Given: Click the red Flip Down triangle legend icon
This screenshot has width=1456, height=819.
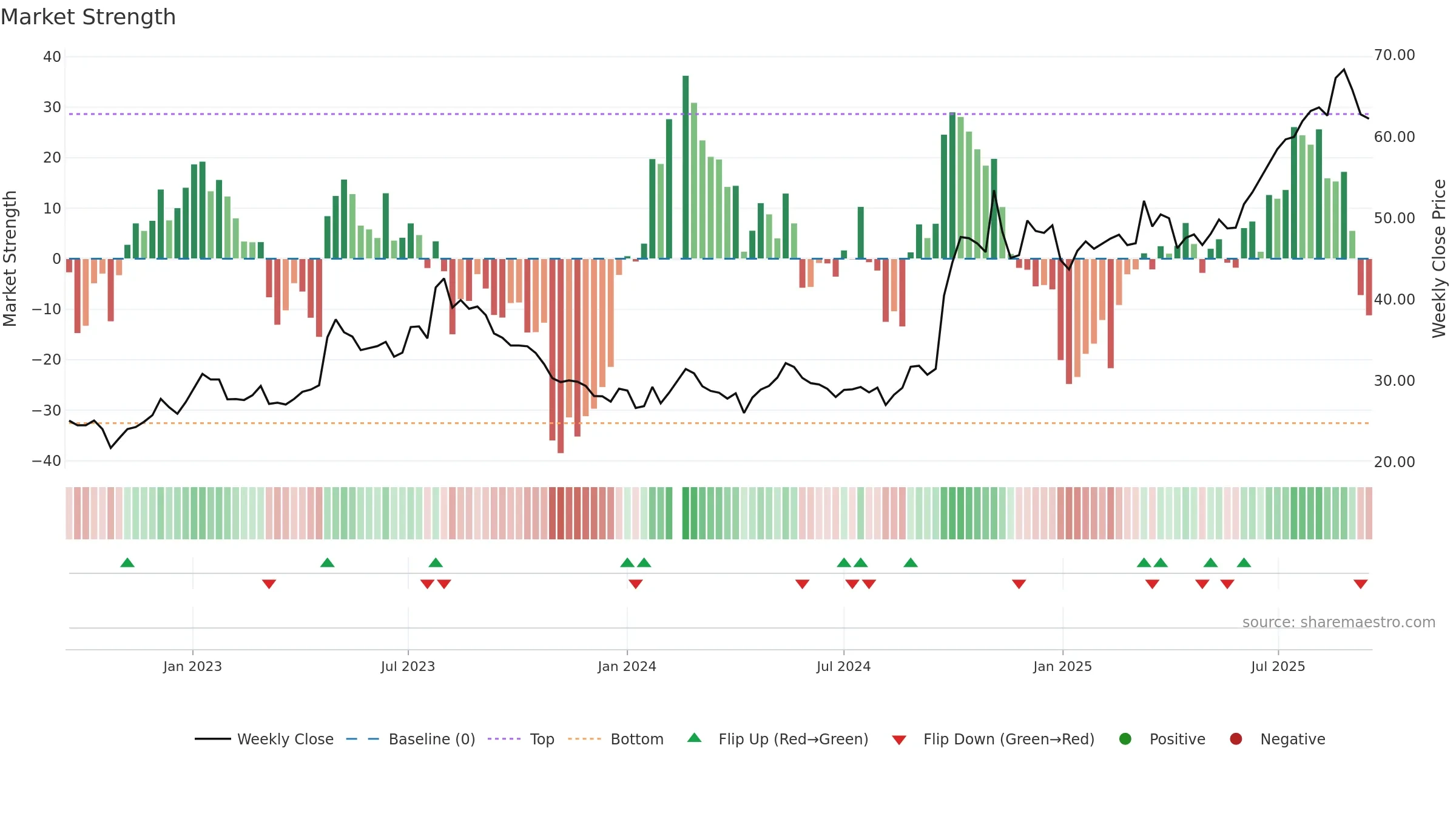Looking at the screenshot, I should pos(899,740).
